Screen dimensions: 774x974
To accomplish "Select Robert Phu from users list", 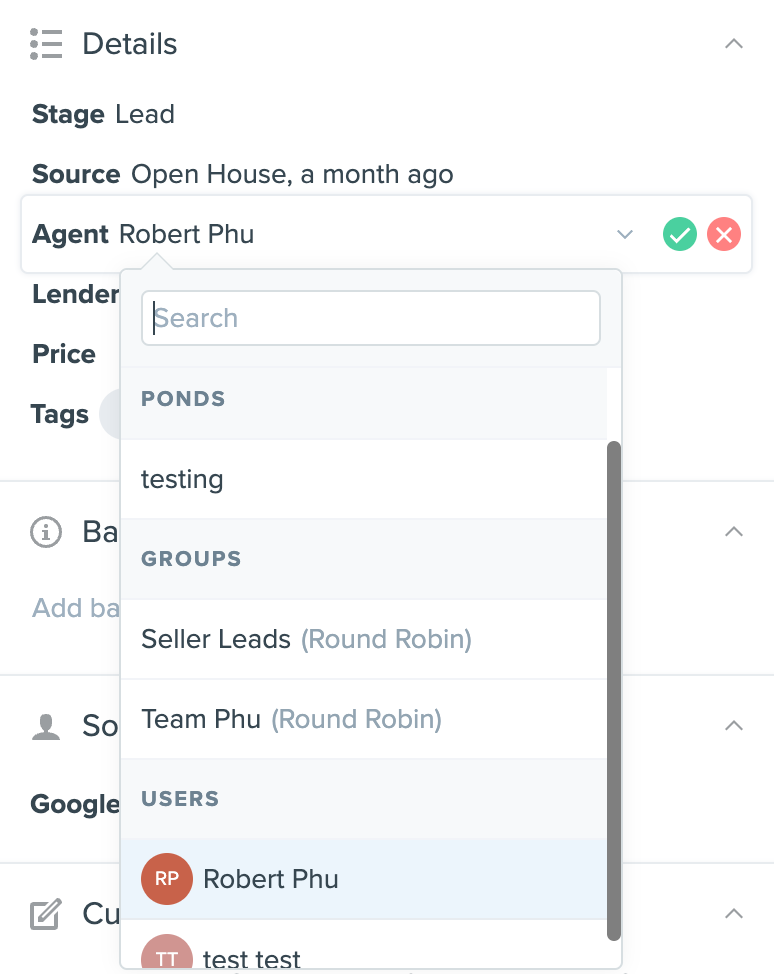I will (271, 879).
